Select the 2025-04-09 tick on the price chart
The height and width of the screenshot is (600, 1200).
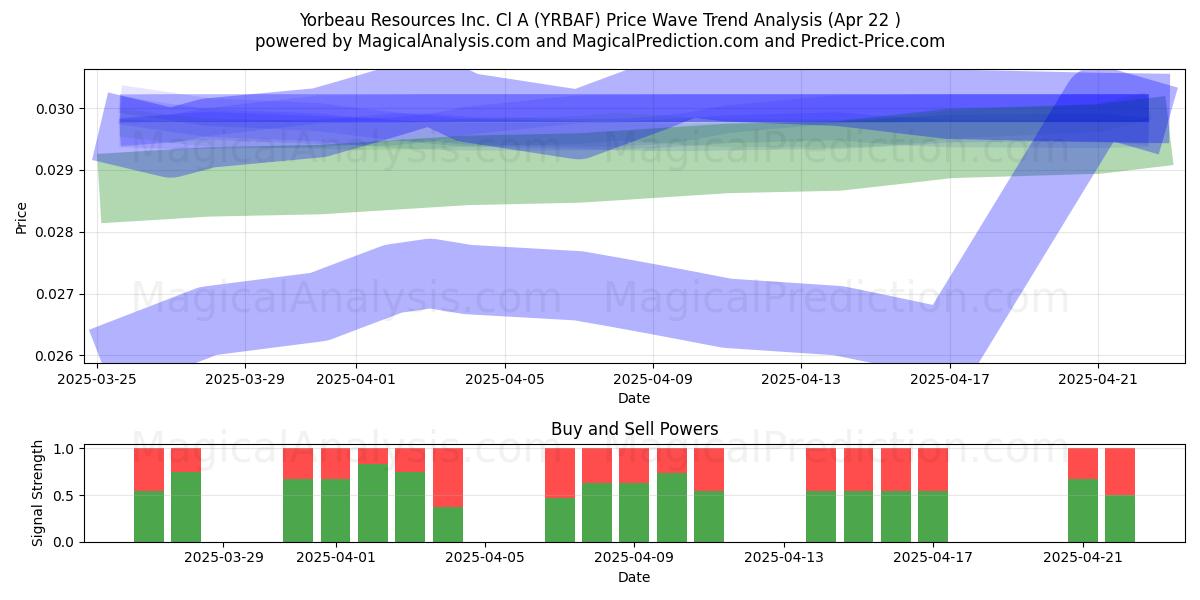652,379
